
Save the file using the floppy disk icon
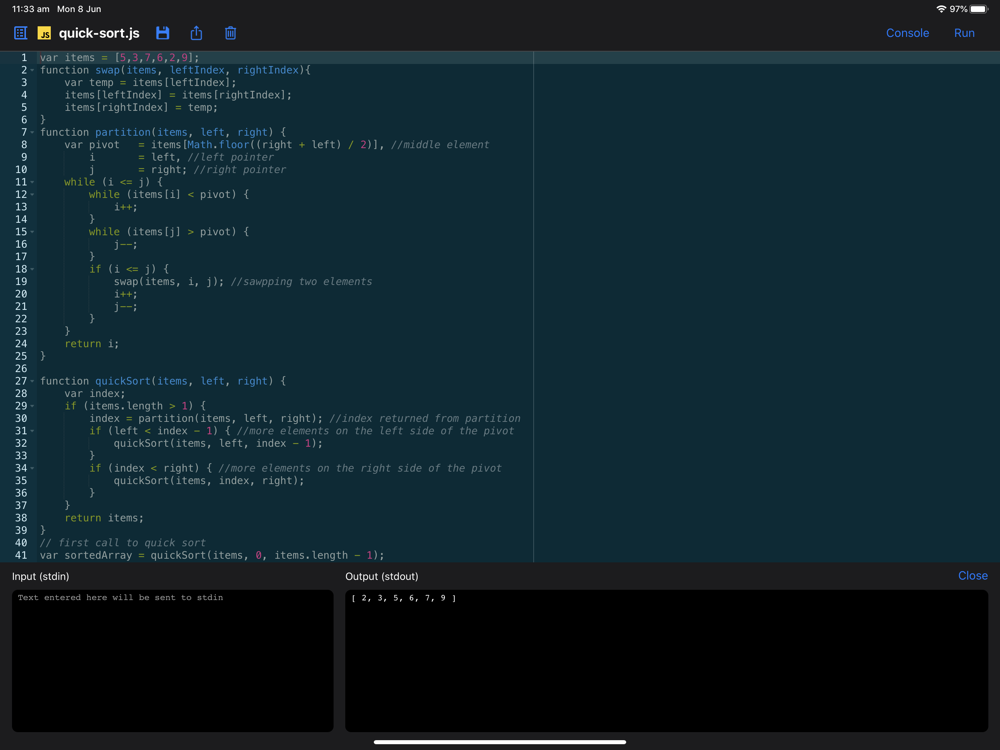pos(162,33)
